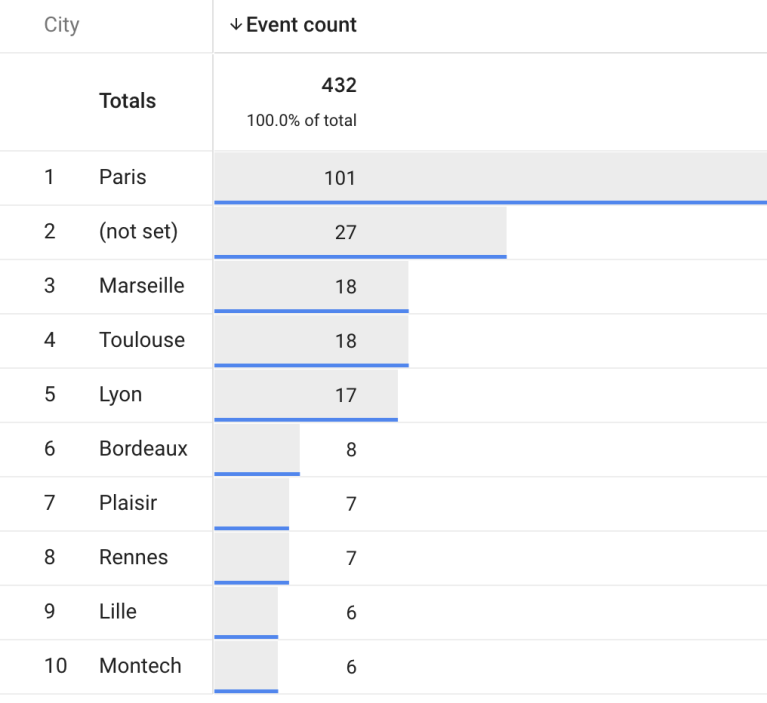Select the Toulouse city name

141,340
